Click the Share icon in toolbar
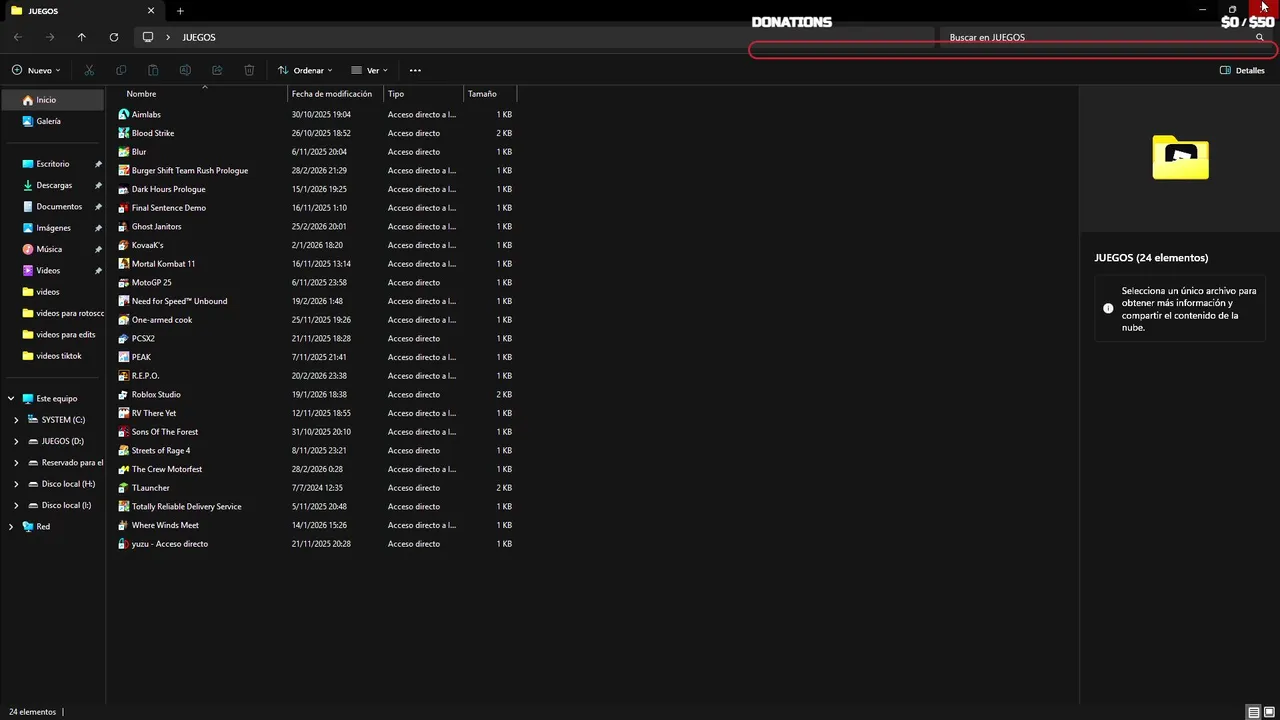Image resolution: width=1280 pixels, height=720 pixels. click(x=217, y=70)
